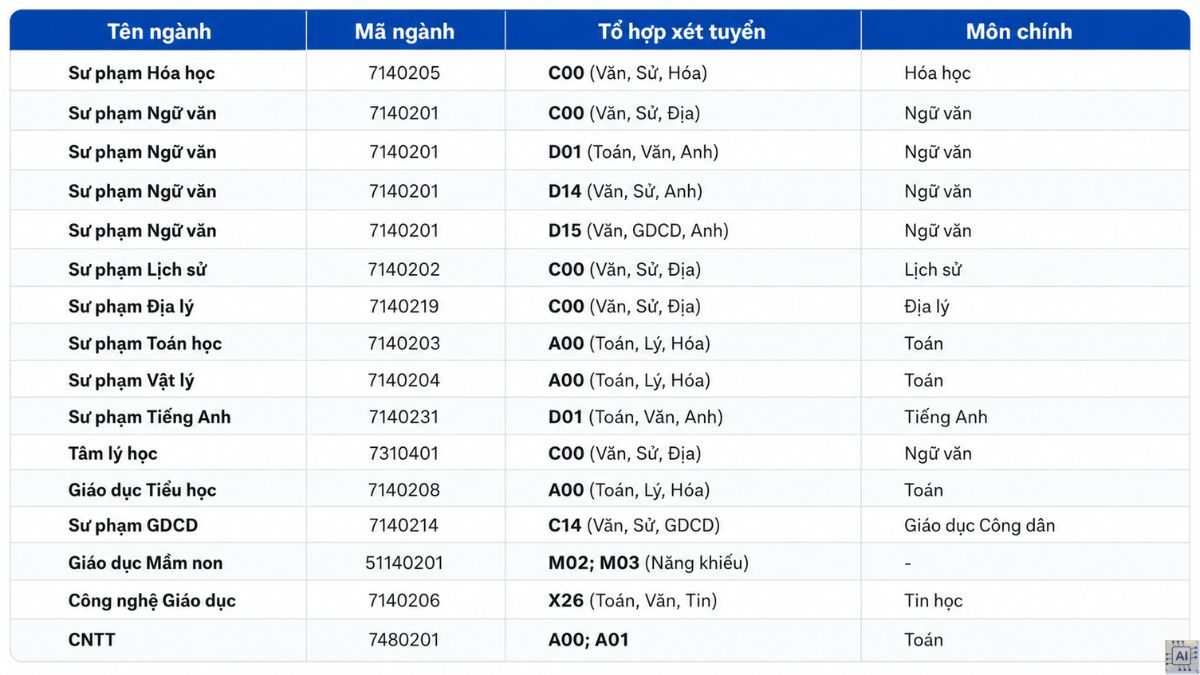
Task: Click 'Giáo dục Tiểu học' cell
Action: pos(142,490)
